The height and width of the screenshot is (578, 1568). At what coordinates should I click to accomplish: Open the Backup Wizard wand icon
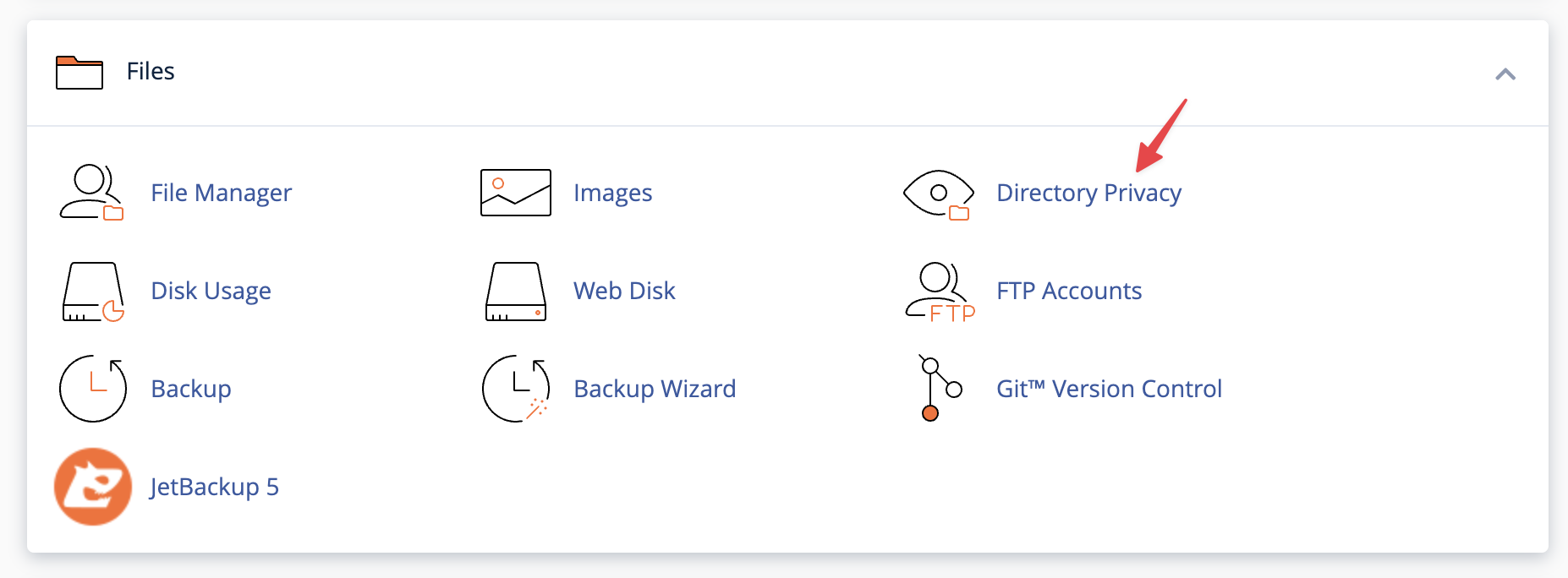pos(516,389)
